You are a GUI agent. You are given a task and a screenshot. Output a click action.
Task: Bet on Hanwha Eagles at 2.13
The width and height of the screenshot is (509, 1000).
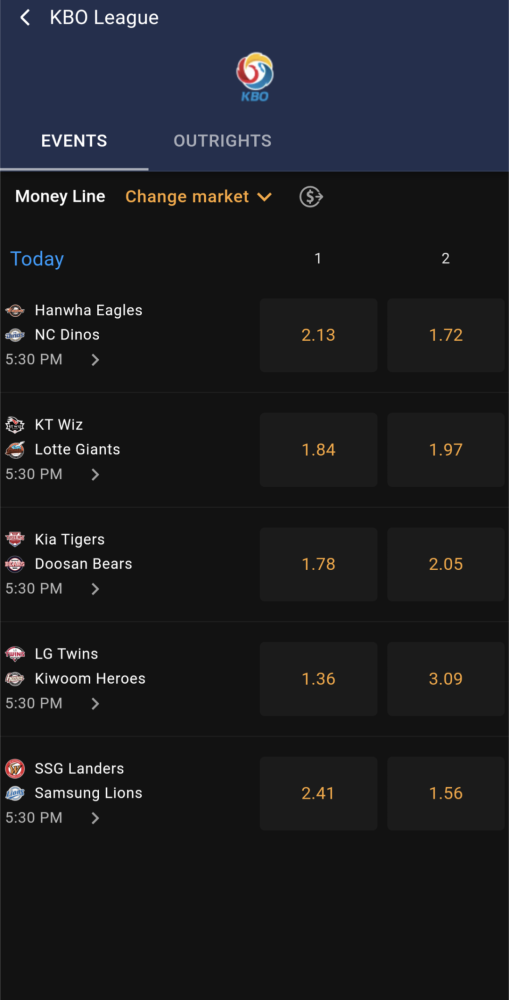coord(318,335)
